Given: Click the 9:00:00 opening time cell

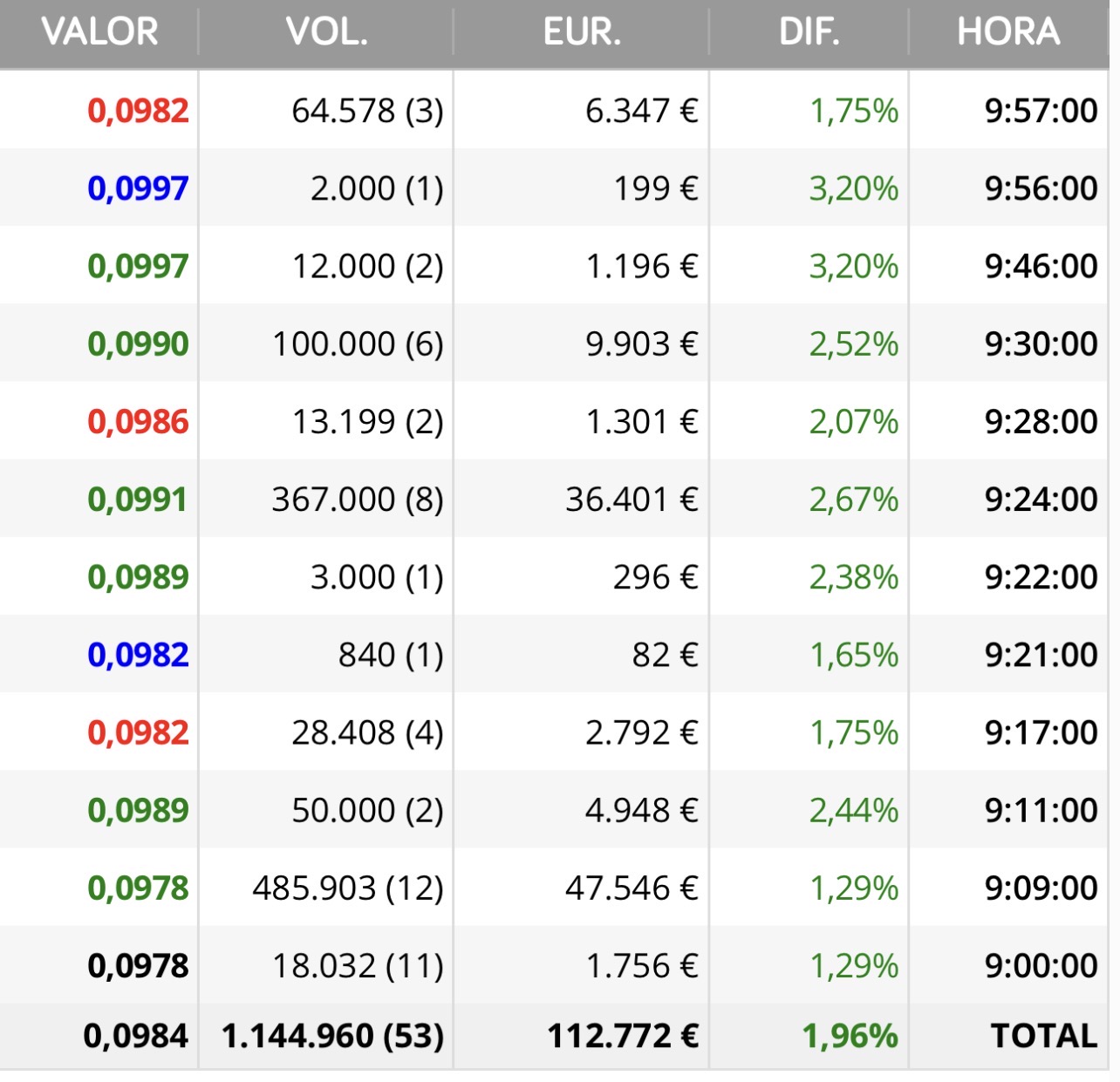Looking at the screenshot, I should tap(1041, 965).
